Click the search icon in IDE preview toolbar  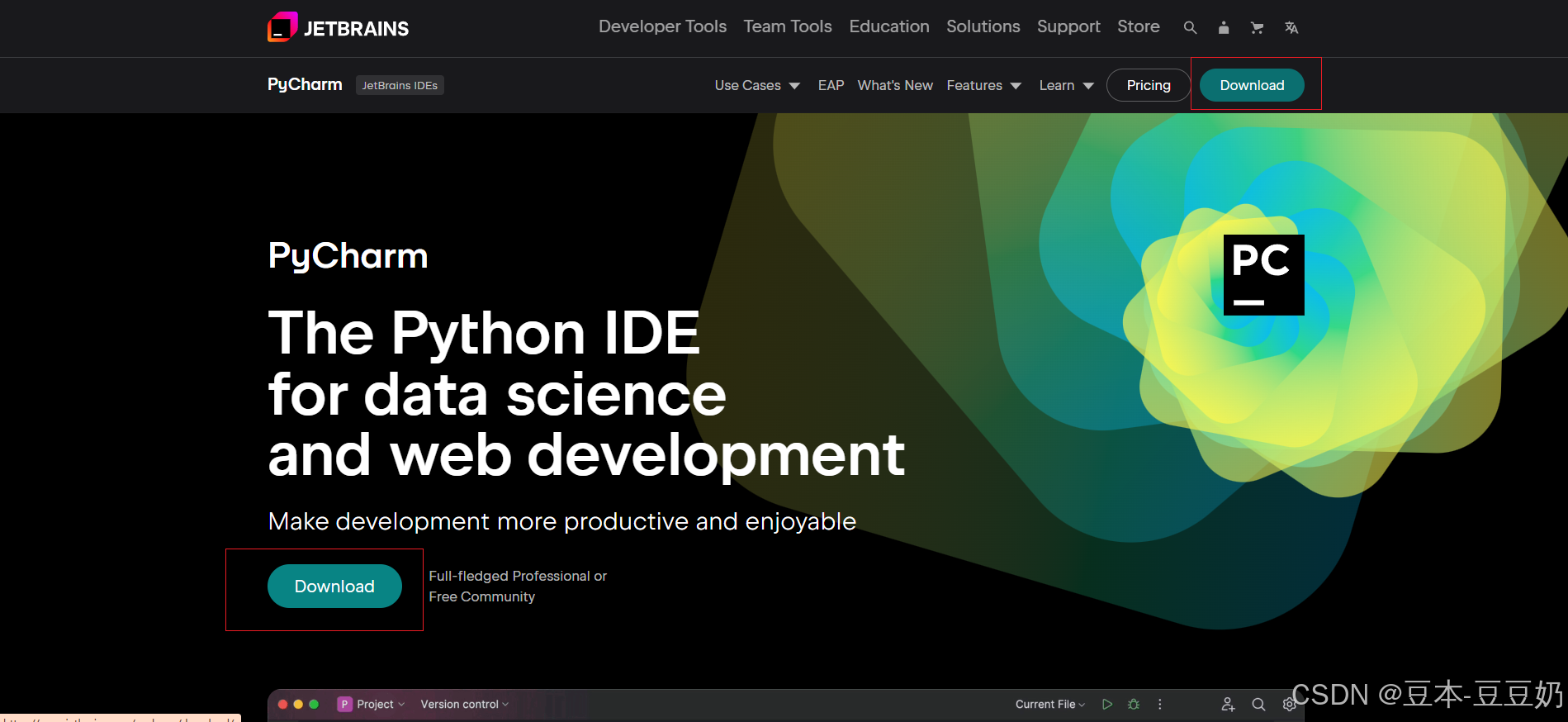[x=1258, y=704]
